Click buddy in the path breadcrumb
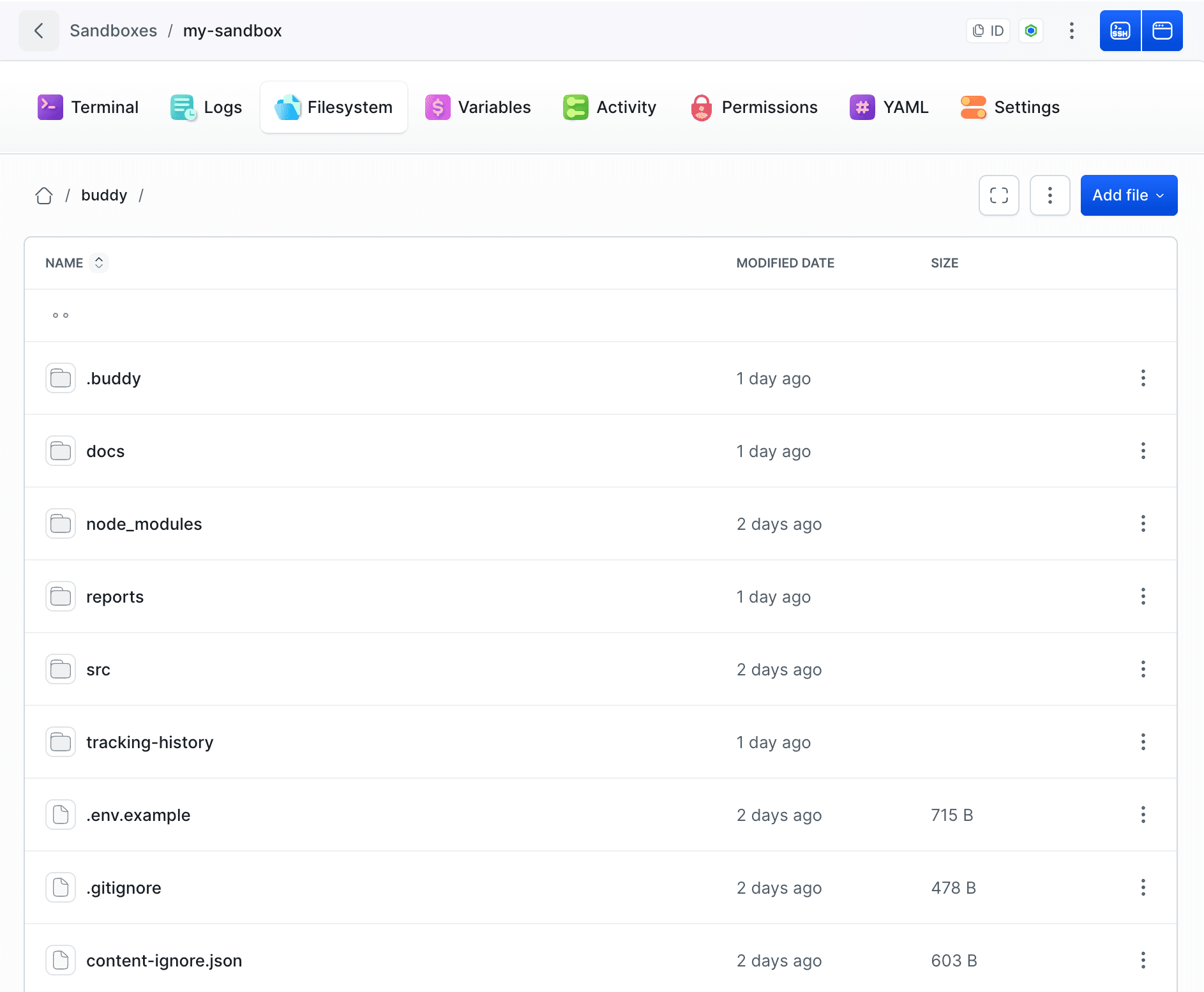1204x992 pixels. coord(104,195)
